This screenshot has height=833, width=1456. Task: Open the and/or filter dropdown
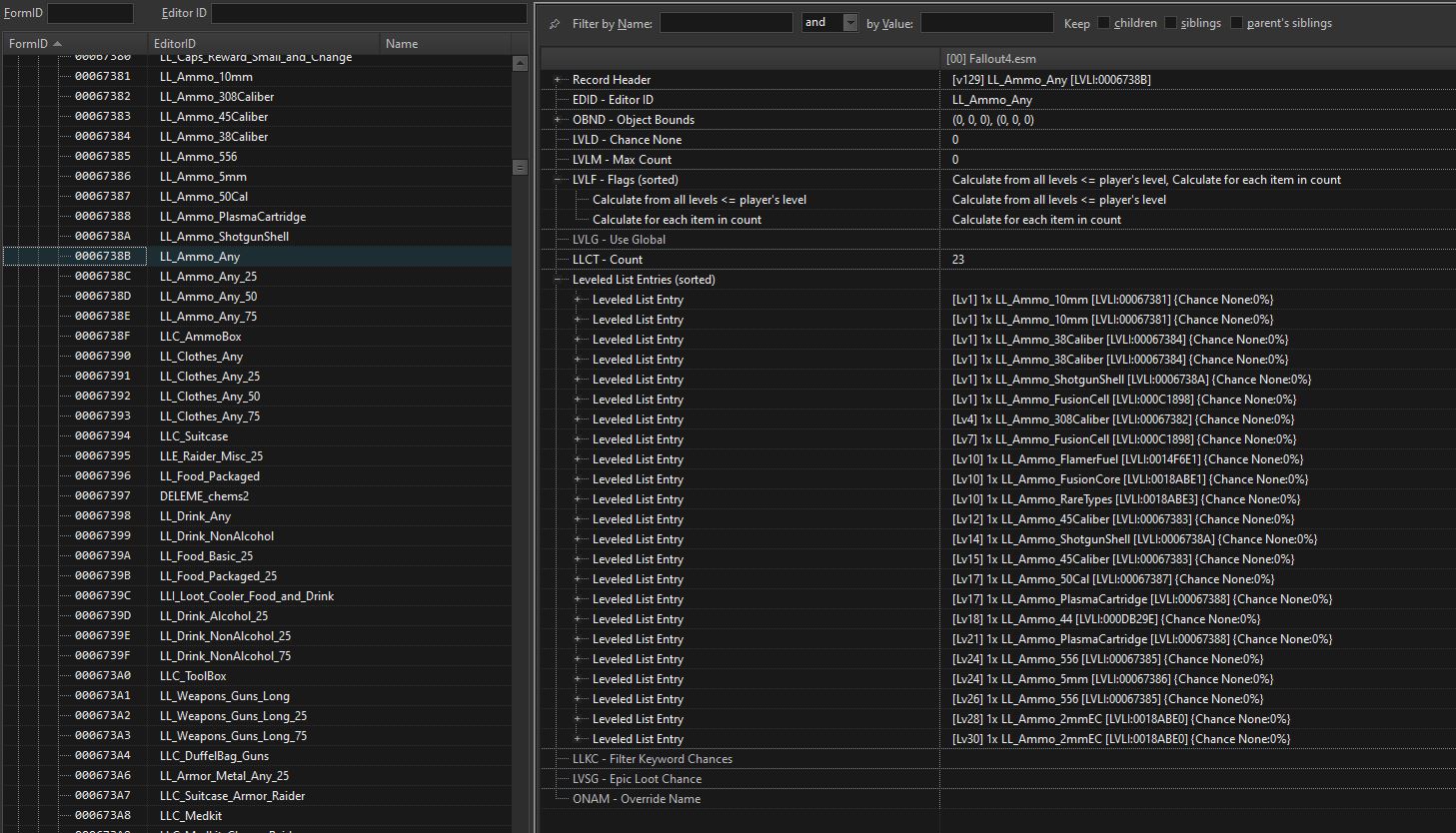coord(849,23)
